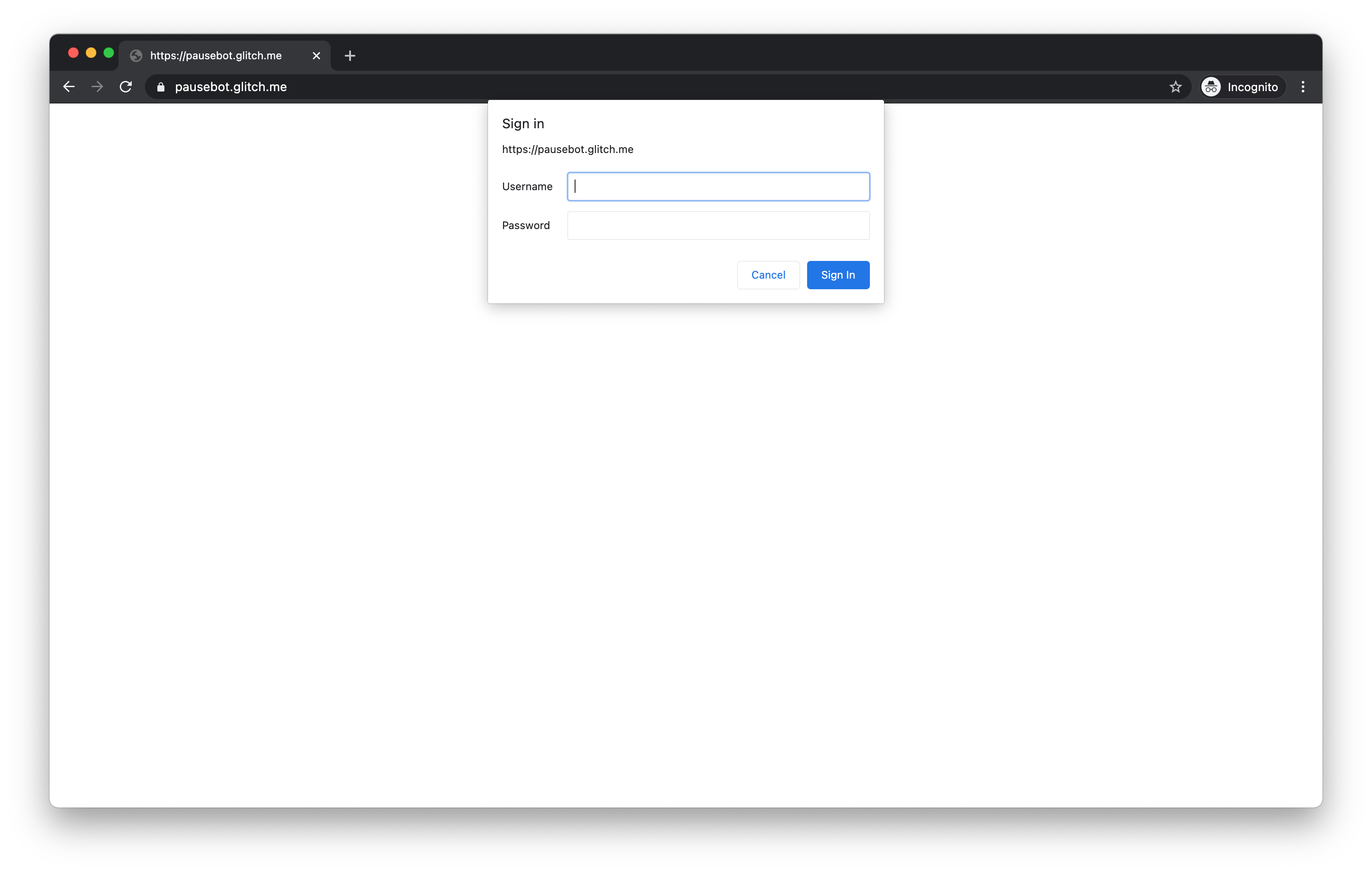1372x873 pixels.
Task: Click the Incognito badge icon
Action: [x=1211, y=87]
